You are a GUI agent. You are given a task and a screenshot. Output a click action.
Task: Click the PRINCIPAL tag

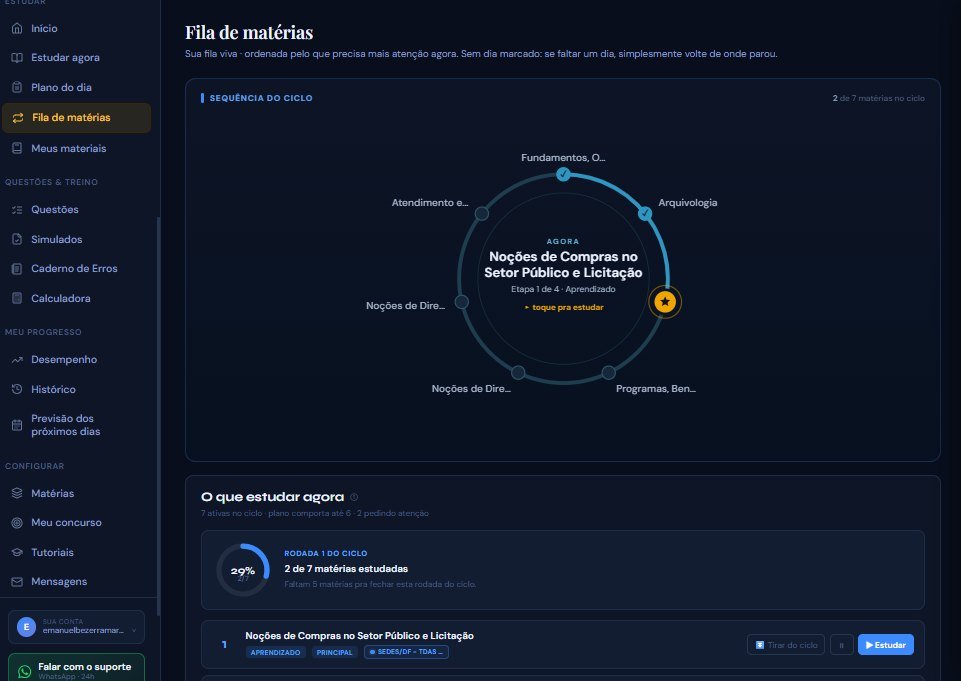[x=335, y=652]
